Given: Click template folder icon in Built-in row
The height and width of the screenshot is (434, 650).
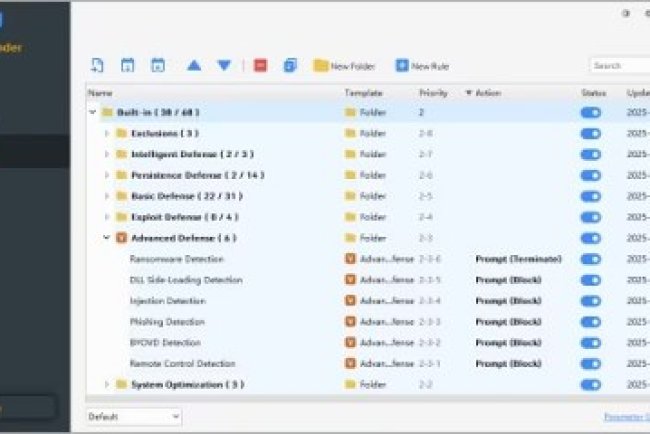Looking at the screenshot, I should coord(350,112).
